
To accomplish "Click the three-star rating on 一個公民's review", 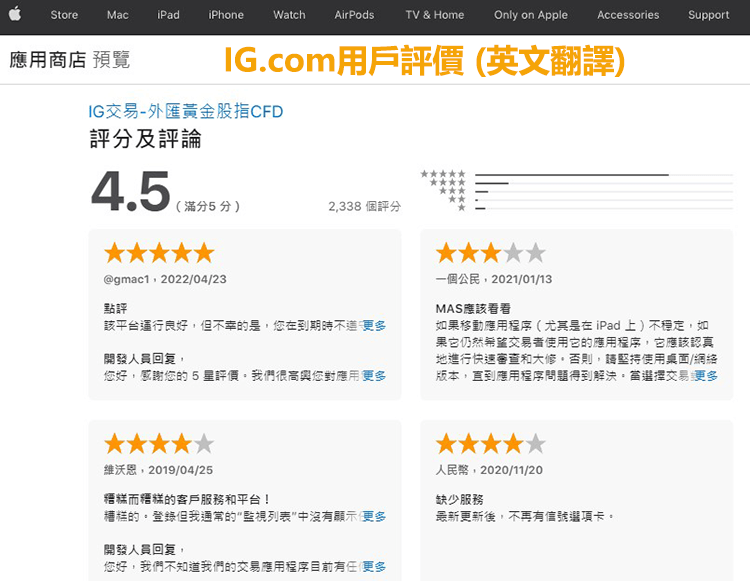I will [490, 252].
